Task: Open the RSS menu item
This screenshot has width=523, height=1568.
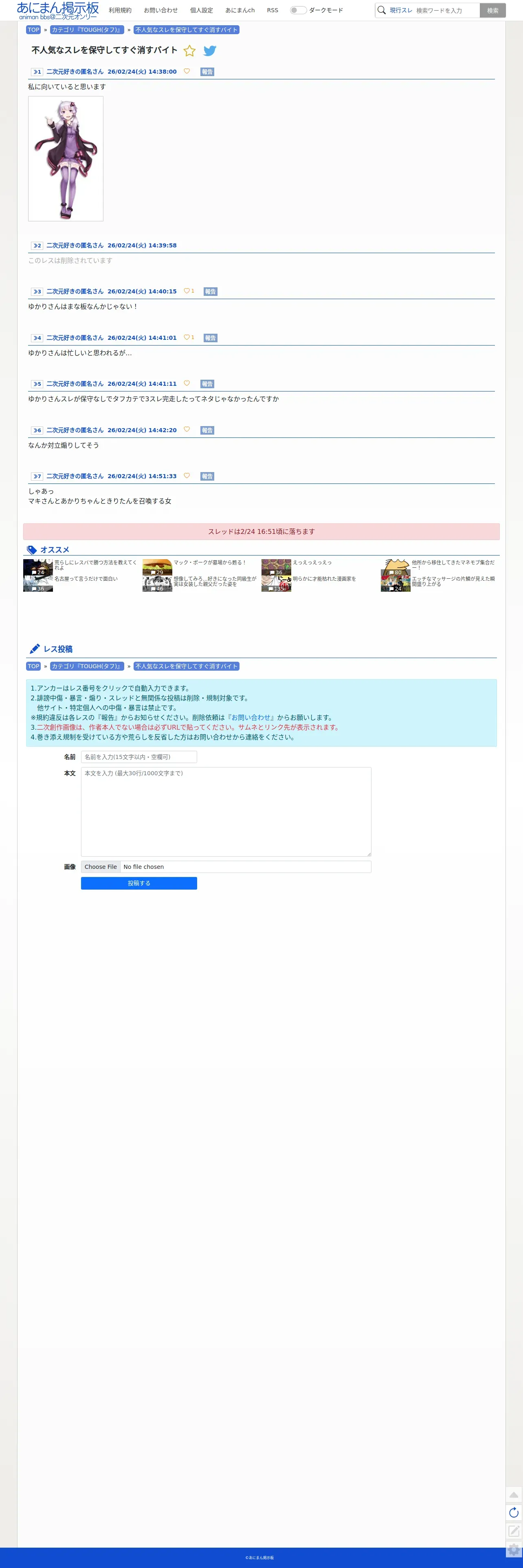Action: click(272, 10)
